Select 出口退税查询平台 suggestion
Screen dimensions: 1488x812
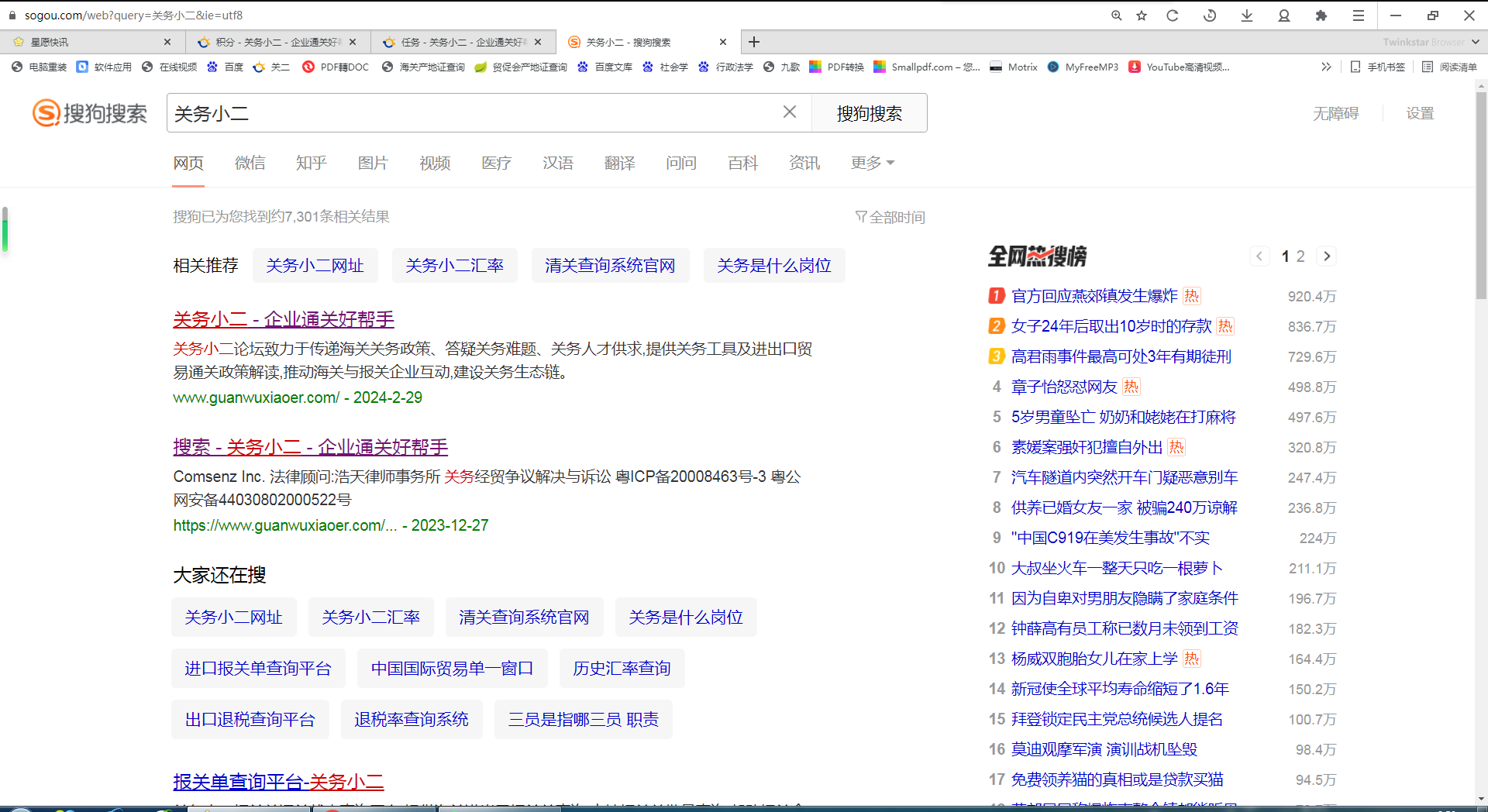(250, 720)
